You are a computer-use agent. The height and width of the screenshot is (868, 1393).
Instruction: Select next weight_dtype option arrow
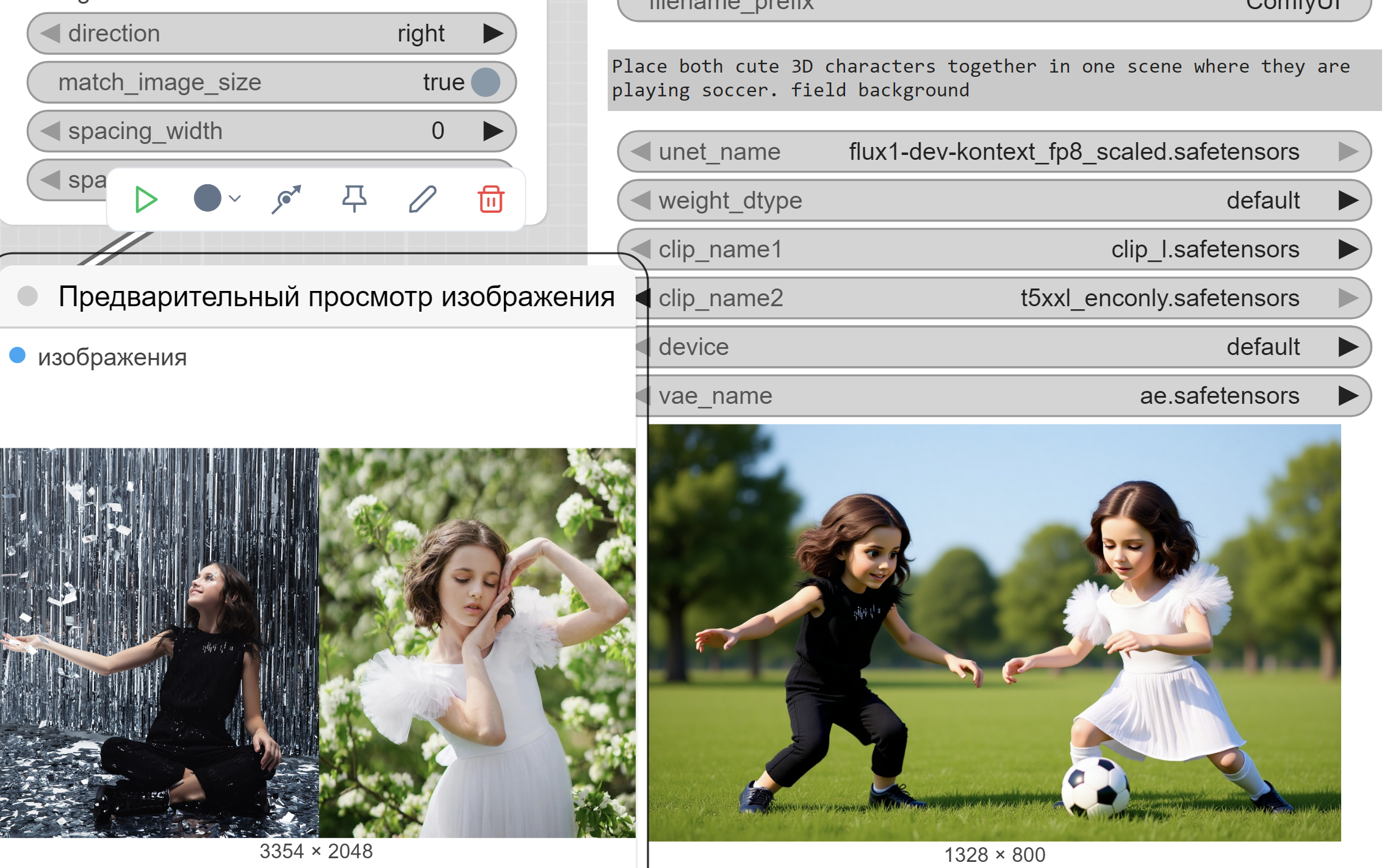pyautogui.click(x=1348, y=201)
